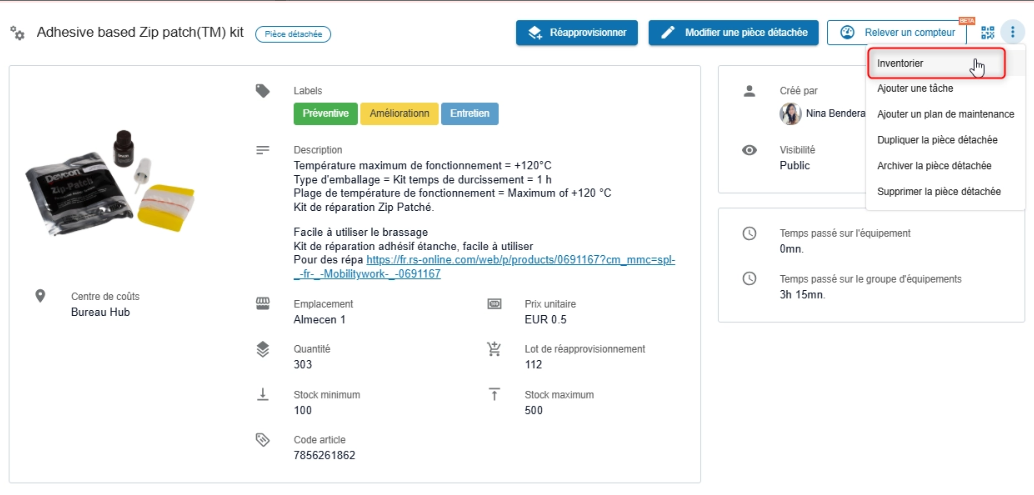The width and height of the screenshot is (1034, 495).
Task: Click the Code article barcode tag icon
Action: coord(263,440)
